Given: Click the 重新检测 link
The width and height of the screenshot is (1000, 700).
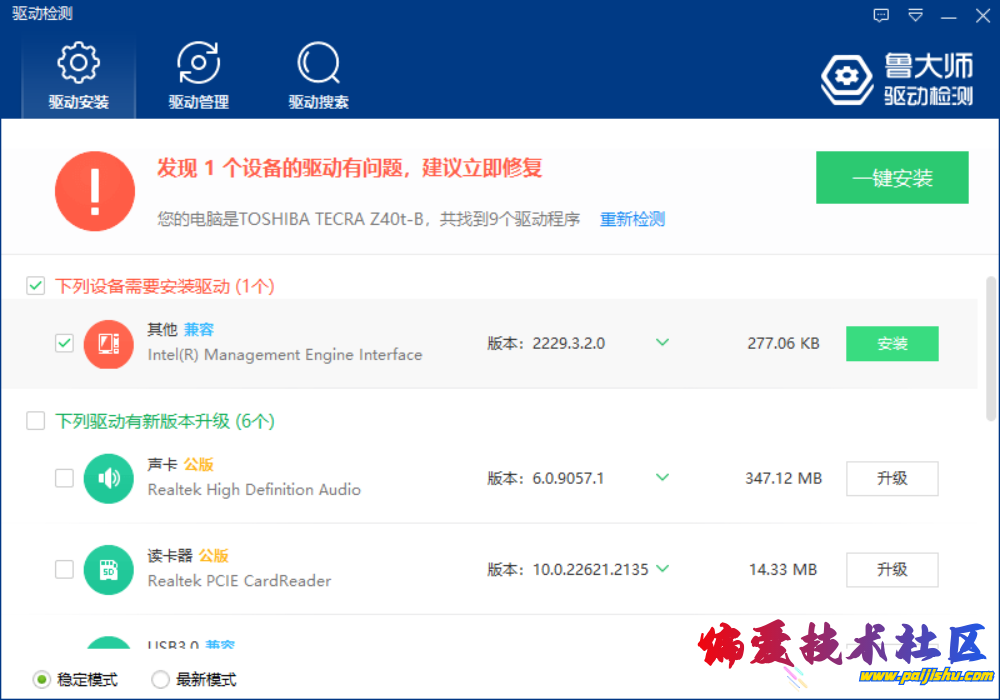Looking at the screenshot, I should 632,219.
